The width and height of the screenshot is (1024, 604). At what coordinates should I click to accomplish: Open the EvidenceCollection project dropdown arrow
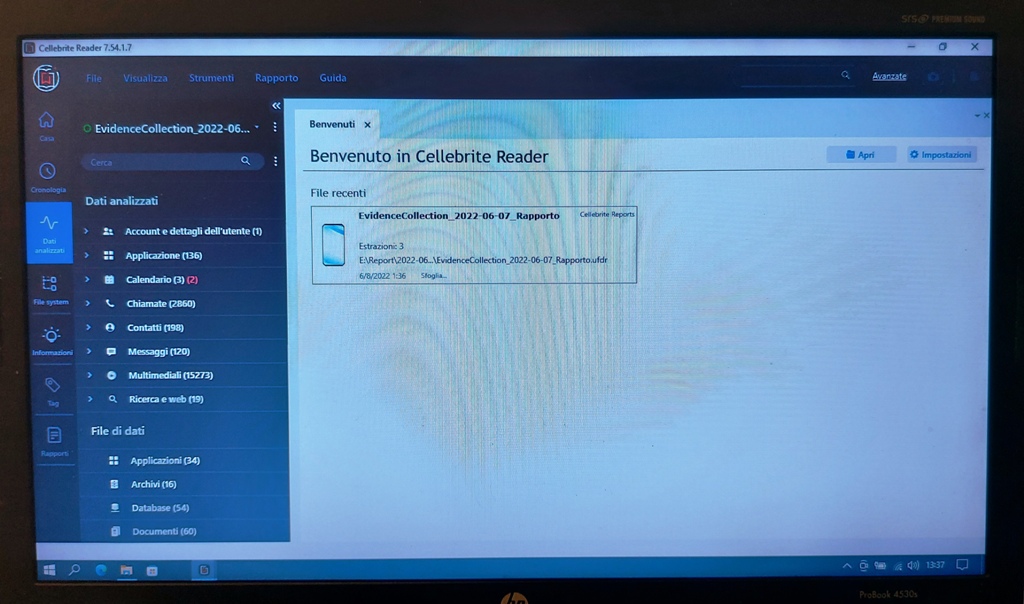257,127
